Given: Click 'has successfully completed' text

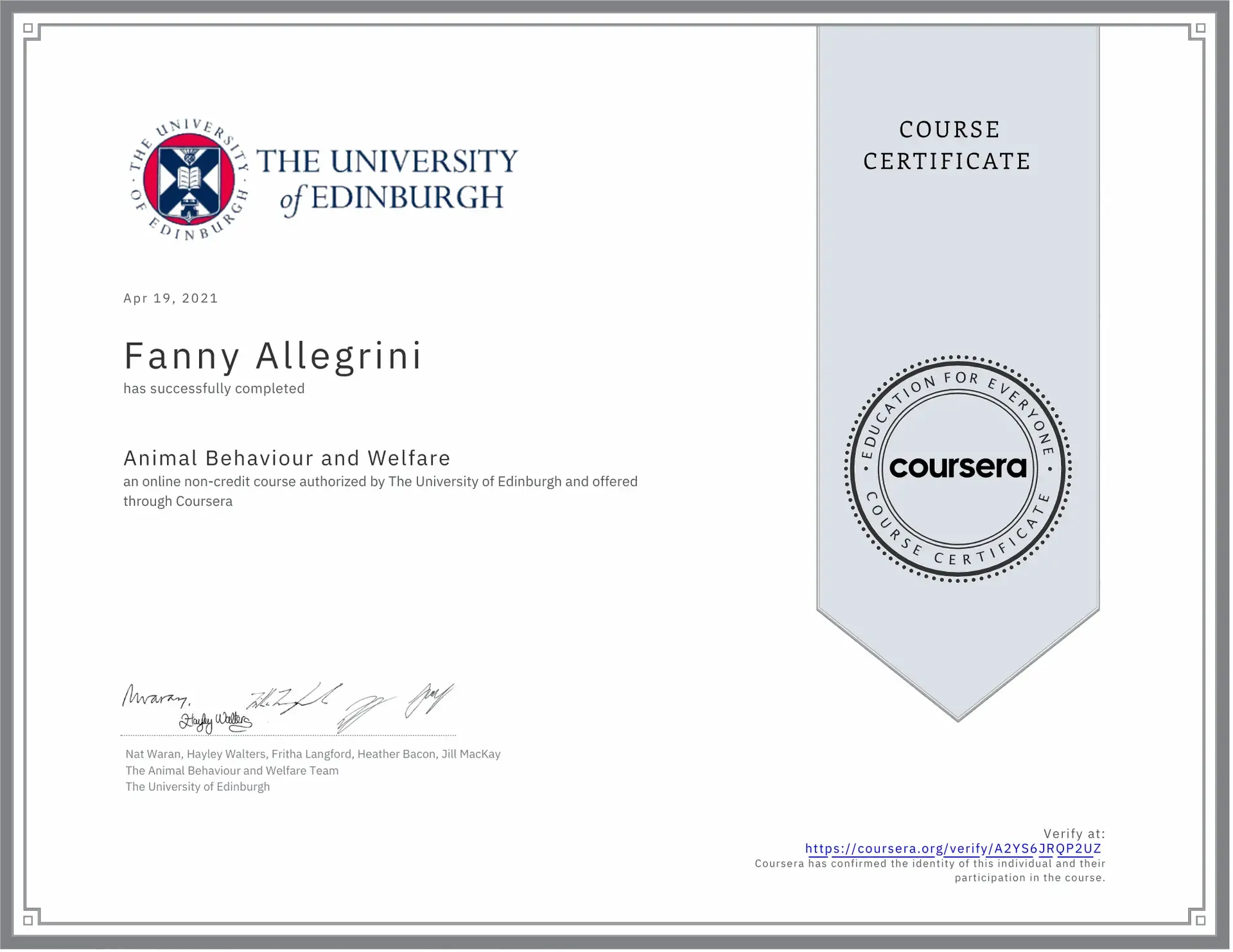Looking at the screenshot, I should click(x=214, y=389).
